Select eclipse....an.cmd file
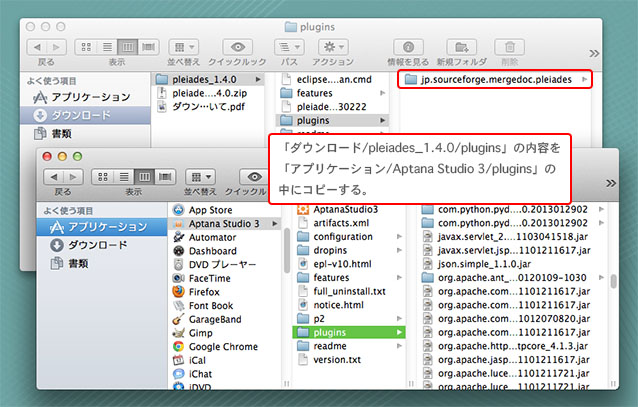The image size is (638, 407). tap(332, 79)
